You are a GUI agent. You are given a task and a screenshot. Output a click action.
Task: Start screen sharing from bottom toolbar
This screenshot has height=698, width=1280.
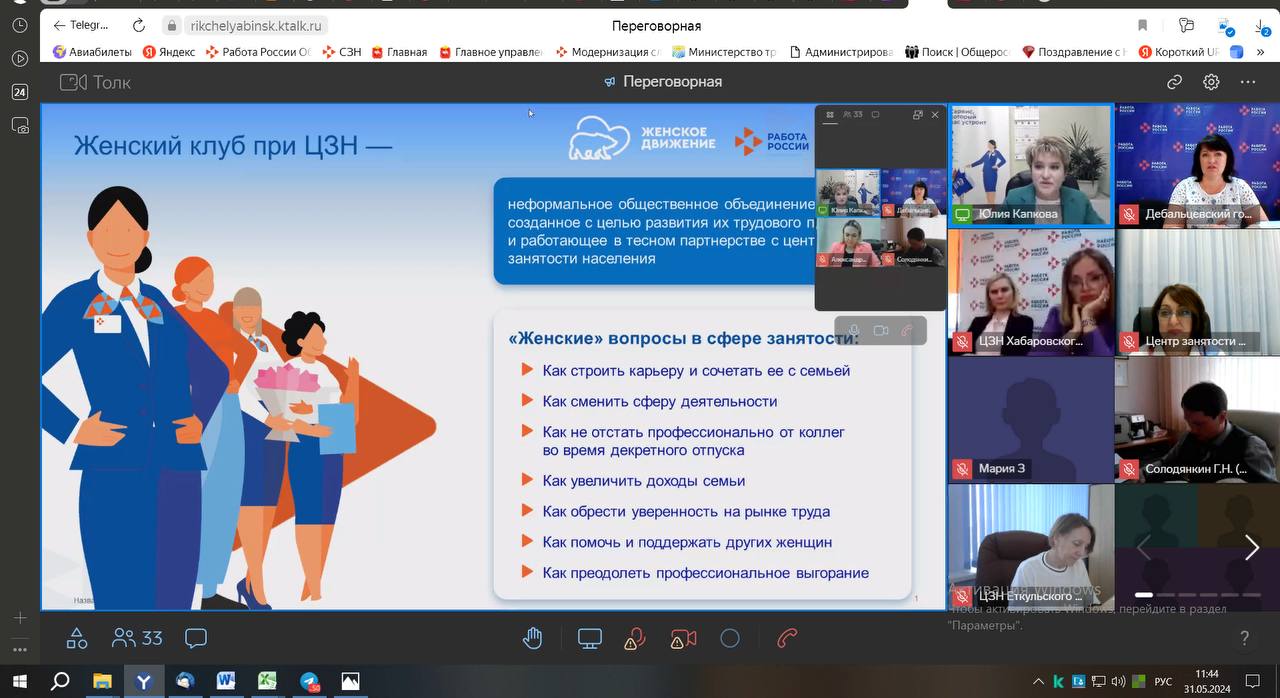[x=589, y=638]
